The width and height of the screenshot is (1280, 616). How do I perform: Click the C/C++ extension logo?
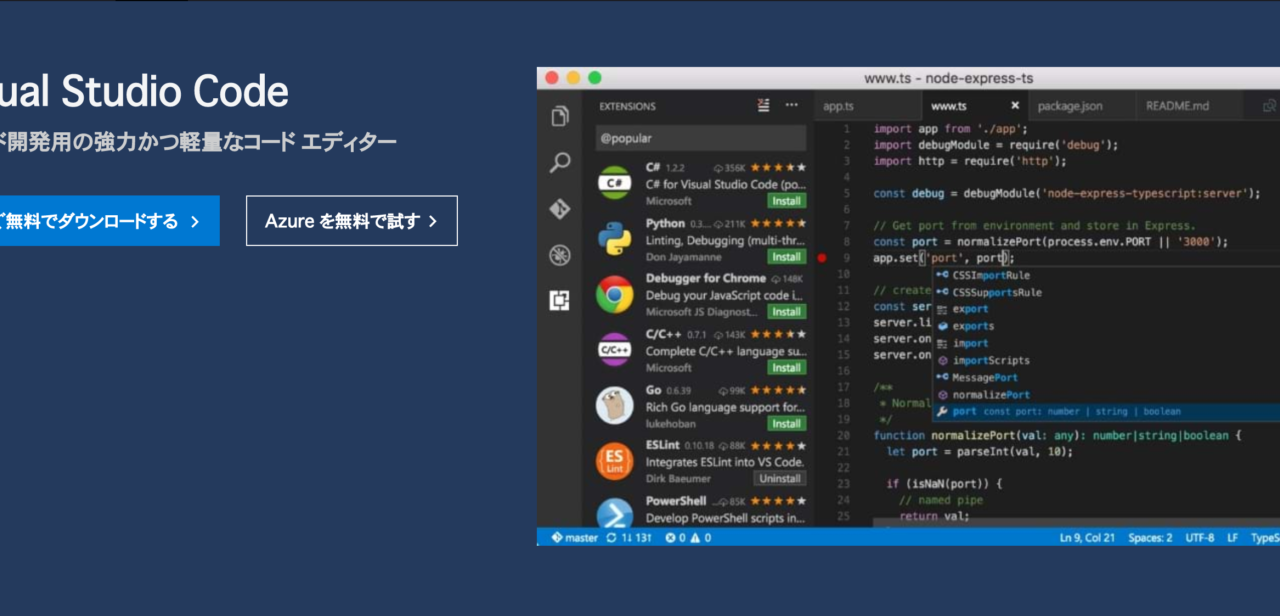click(x=614, y=350)
